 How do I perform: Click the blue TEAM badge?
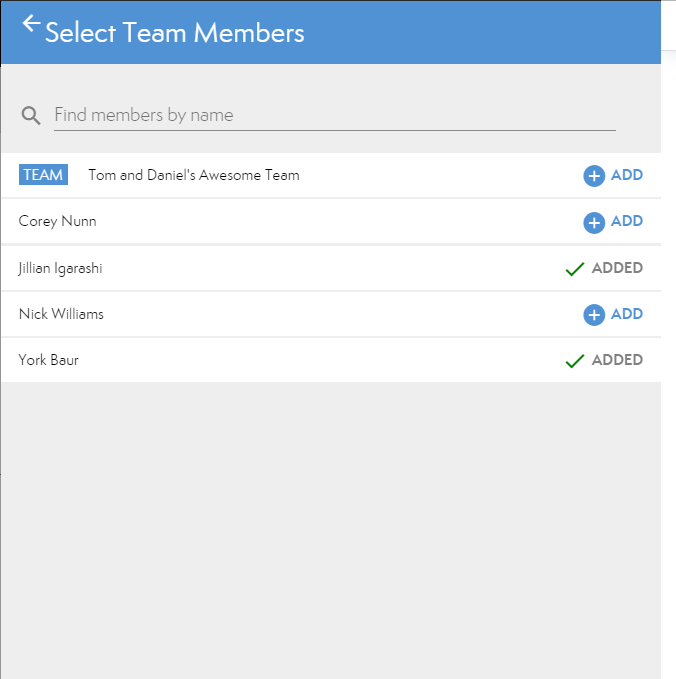43,175
